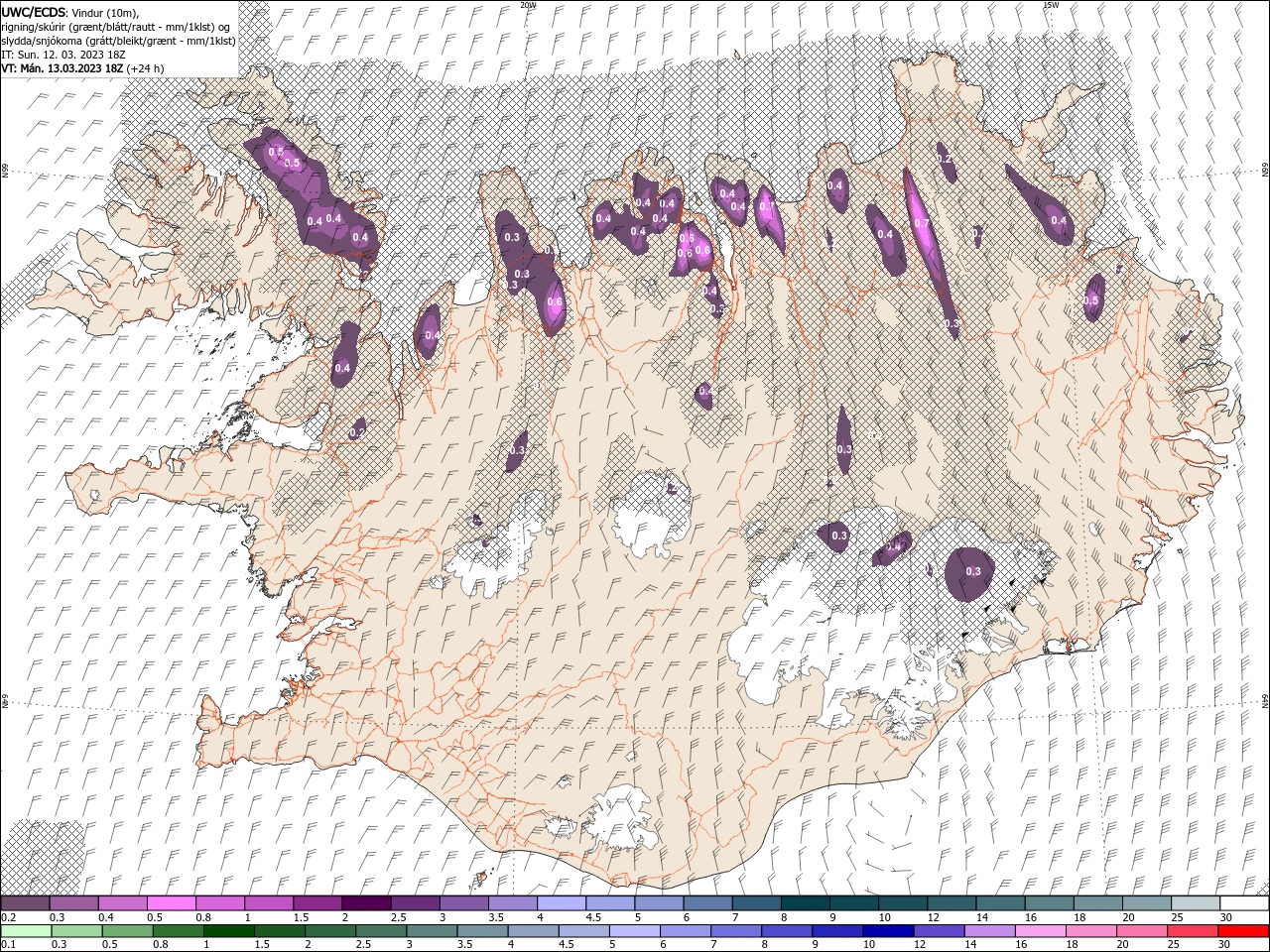Click the '15W' longitude label
Image resolution: width=1270 pixels, height=952 pixels.
coord(1051,5)
